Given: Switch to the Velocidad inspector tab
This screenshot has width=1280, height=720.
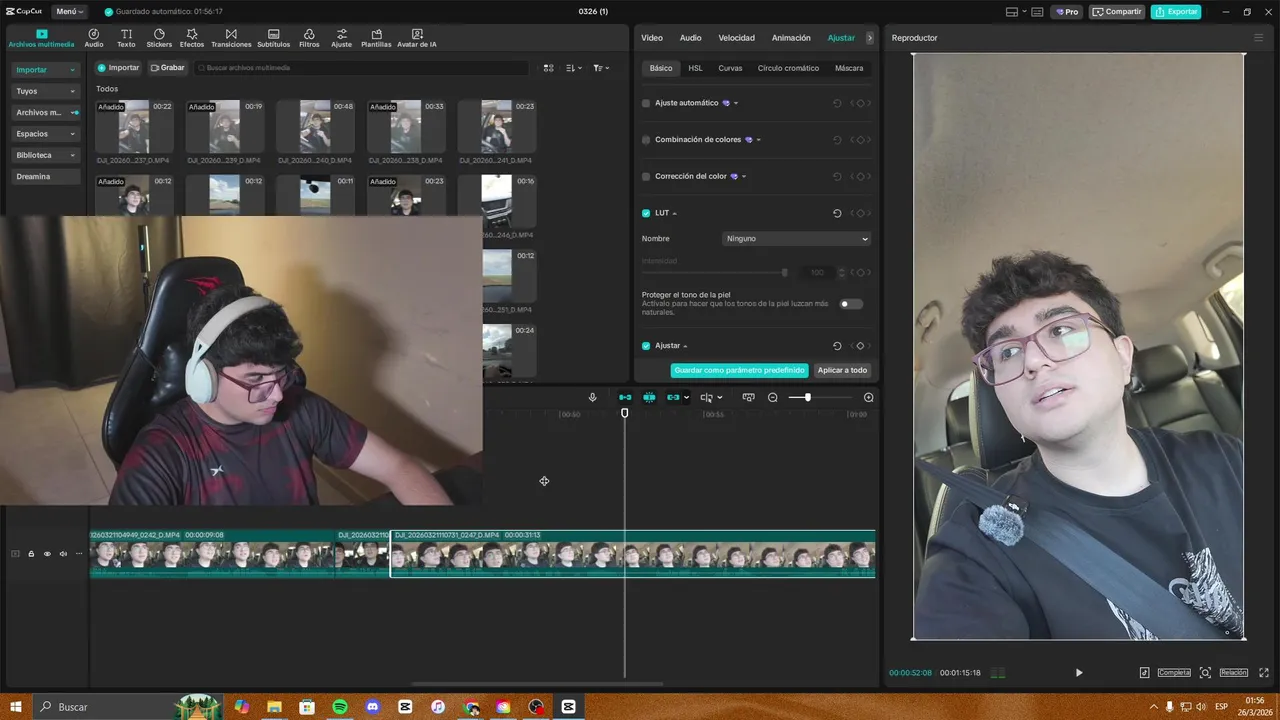Looking at the screenshot, I should point(737,38).
